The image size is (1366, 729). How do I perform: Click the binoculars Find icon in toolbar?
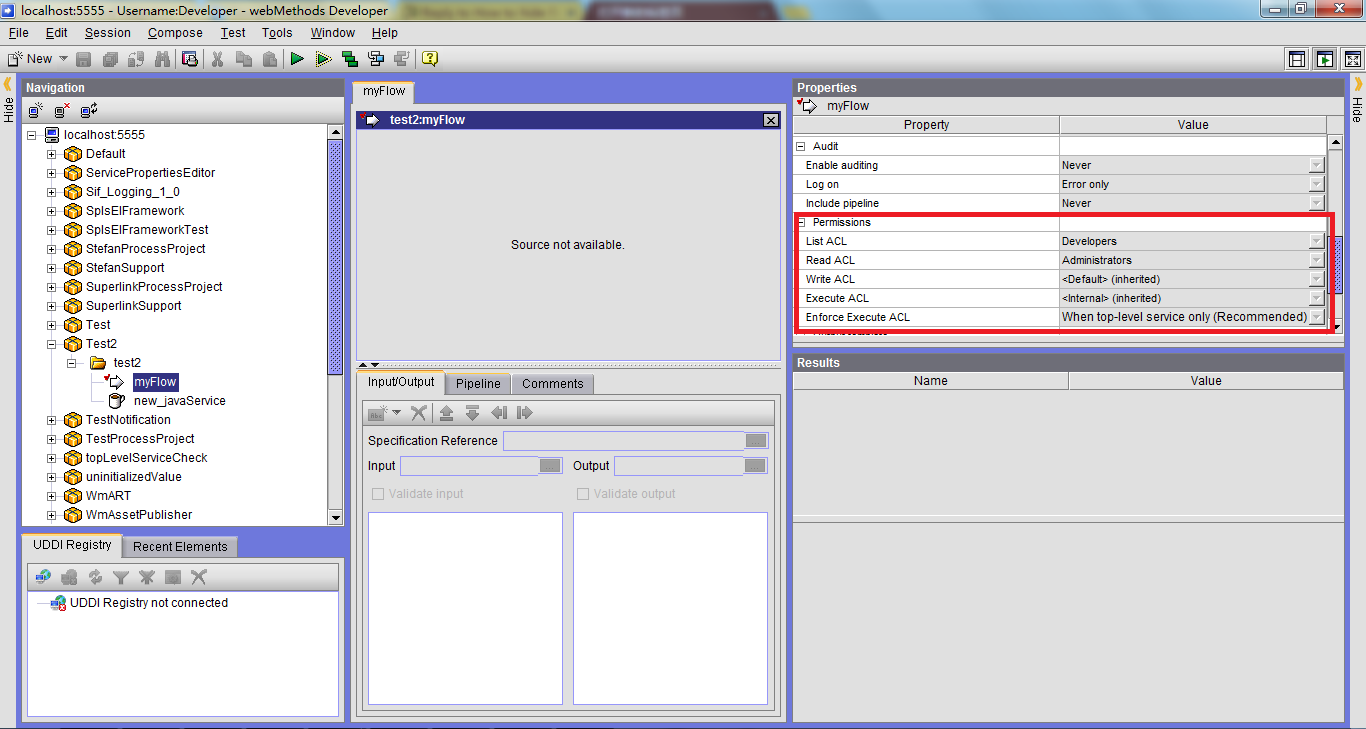163,59
